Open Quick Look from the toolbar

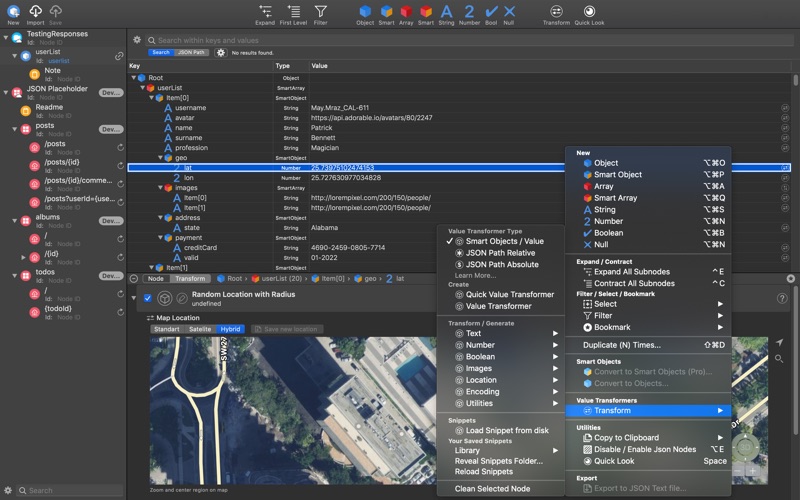590,12
